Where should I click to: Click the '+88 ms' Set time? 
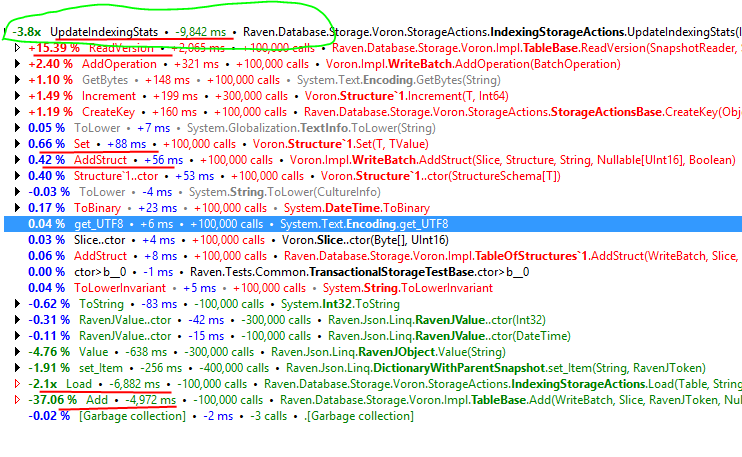127,144
